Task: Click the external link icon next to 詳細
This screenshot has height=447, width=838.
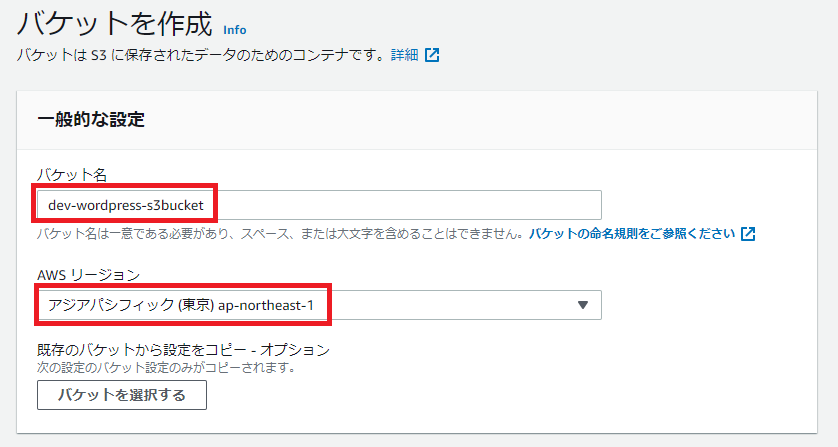Action: (x=432, y=55)
